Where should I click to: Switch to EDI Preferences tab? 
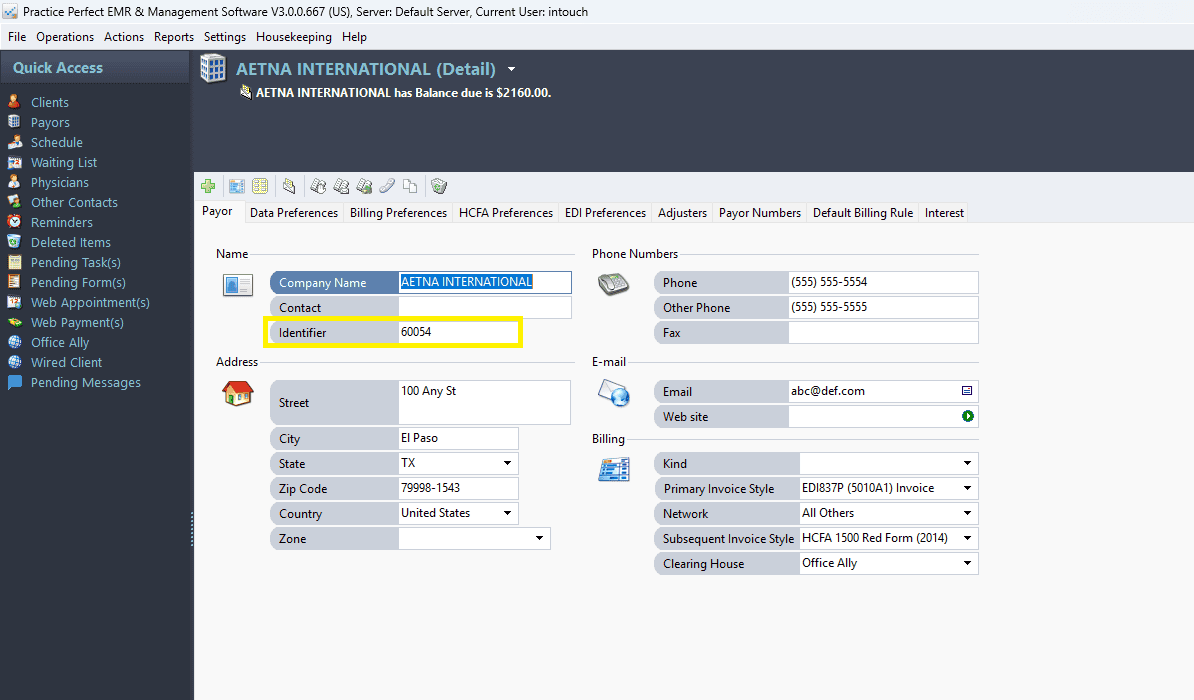(x=605, y=213)
